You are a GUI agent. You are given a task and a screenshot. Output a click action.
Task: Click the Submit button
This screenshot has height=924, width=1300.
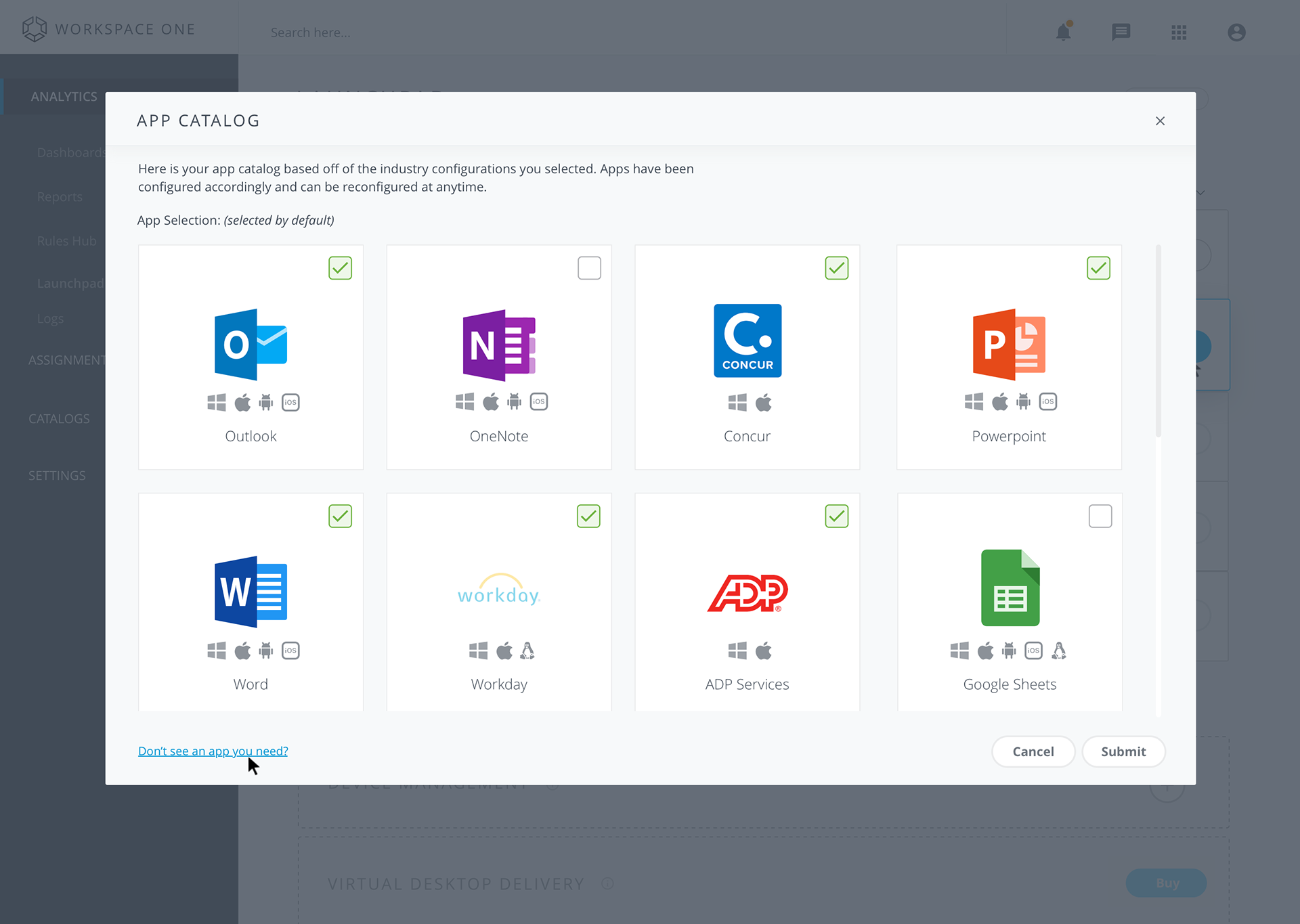1123,751
